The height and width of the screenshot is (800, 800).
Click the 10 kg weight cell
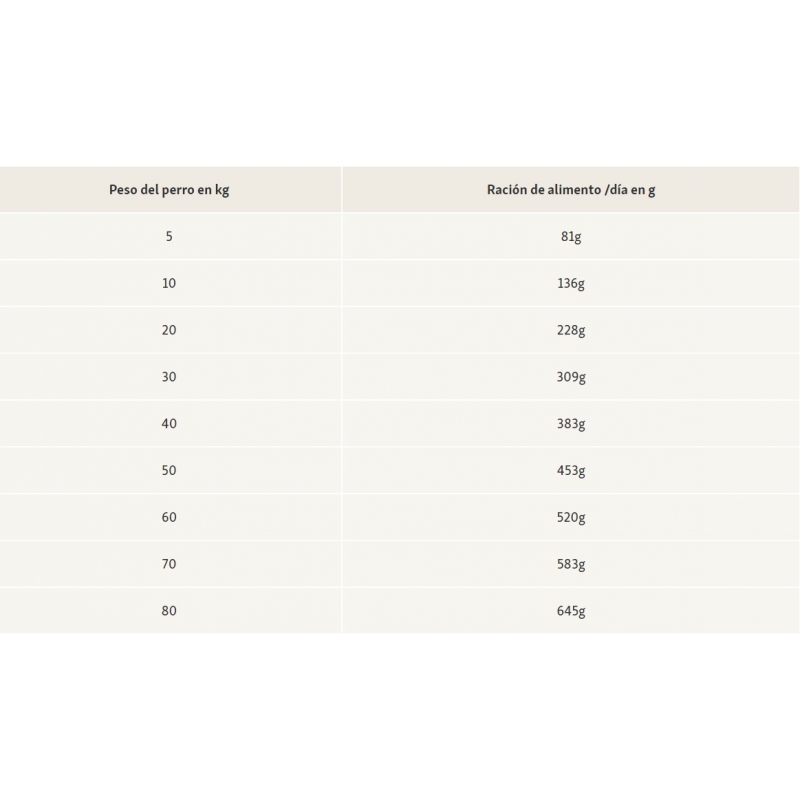tap(169, 284)
